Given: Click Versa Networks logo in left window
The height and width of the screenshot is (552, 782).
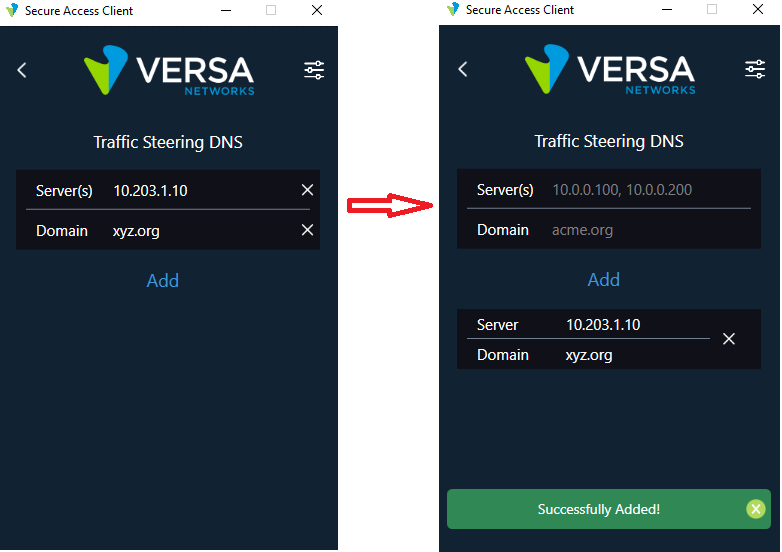Looking at the screenshot, I should coord(169,70).
